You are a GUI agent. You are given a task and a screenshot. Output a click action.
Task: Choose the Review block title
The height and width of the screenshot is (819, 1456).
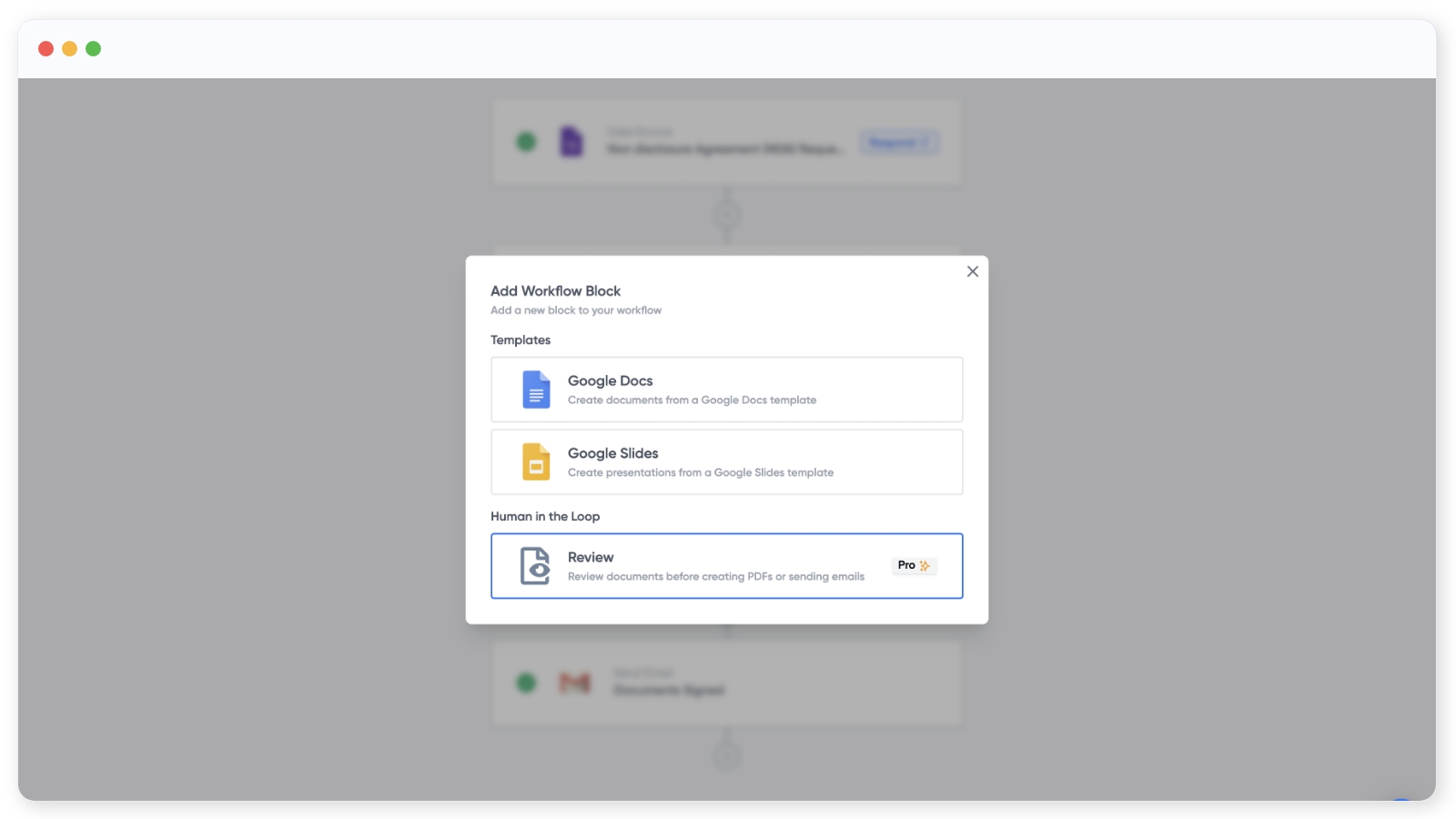[591, 557]
